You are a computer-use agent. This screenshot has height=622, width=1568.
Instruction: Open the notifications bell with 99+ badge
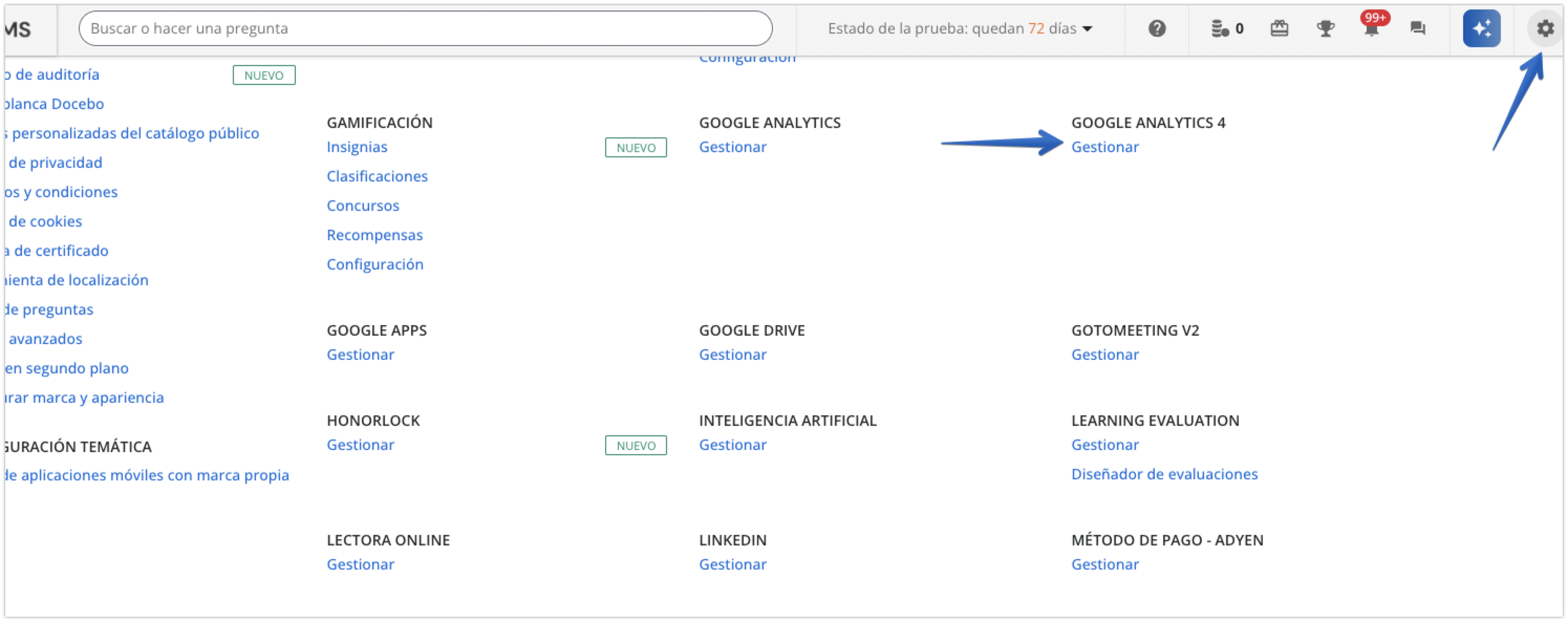tap(1371, 29)
